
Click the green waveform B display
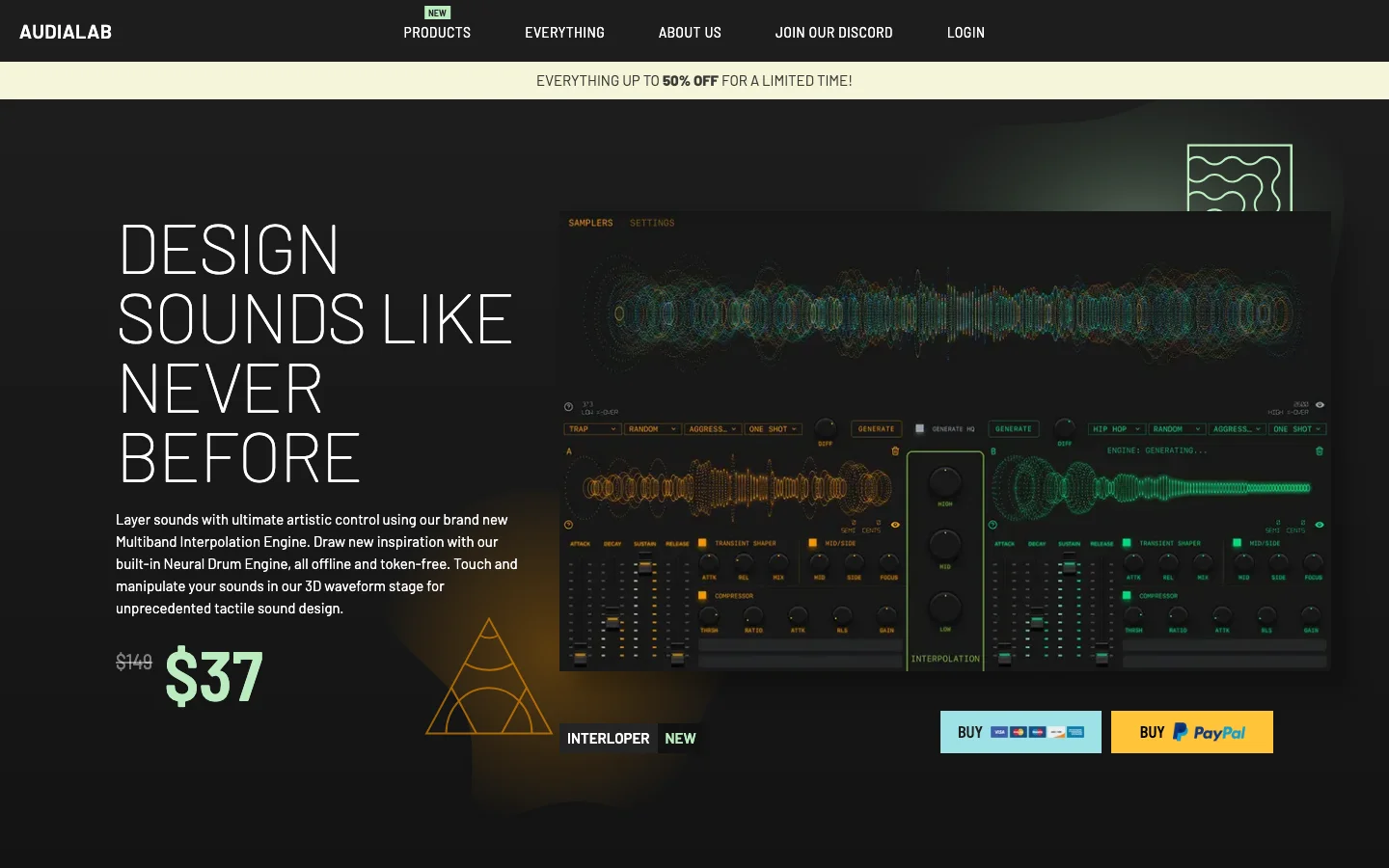pos(1153,487)
